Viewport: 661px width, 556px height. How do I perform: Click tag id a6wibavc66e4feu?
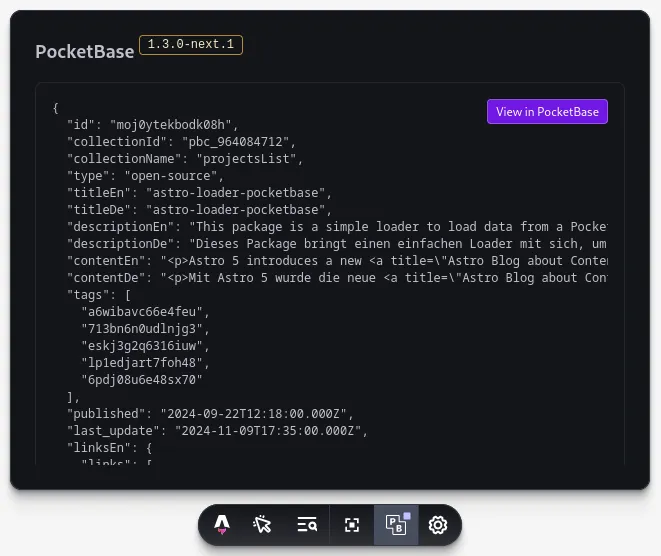[x=145, y=312]
